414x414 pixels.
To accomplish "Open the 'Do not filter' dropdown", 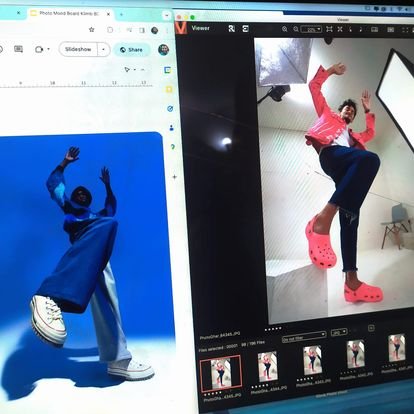I will pos(304,336).
